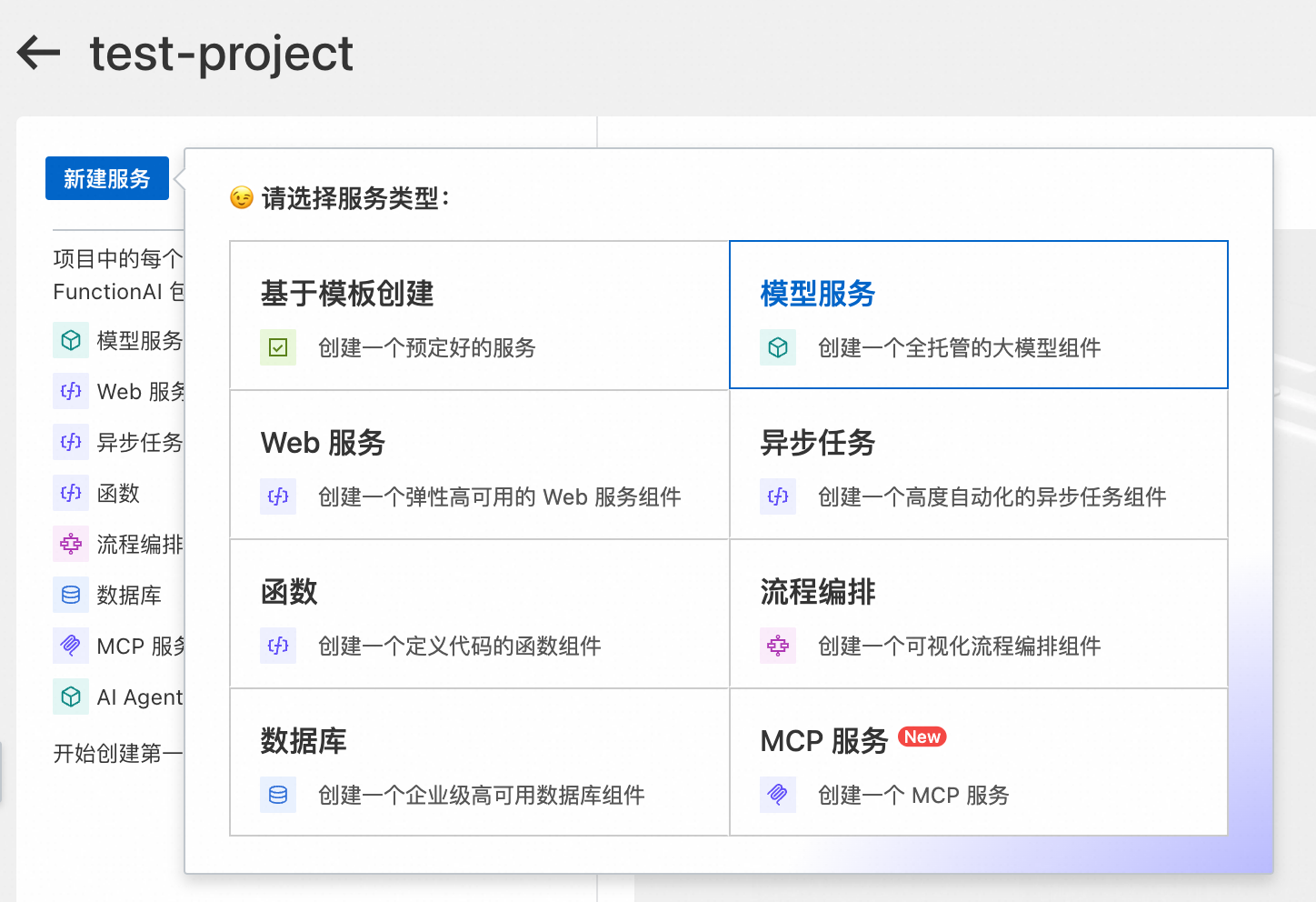Click the 开始创建第一 text at bottom left
This screenshot has width=1316, height=902.
pos(118,754)
